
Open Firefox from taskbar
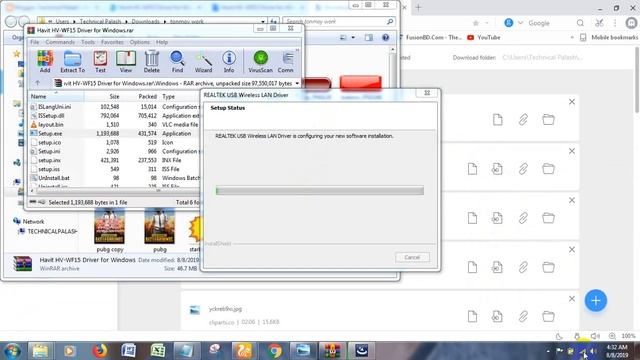99,351
